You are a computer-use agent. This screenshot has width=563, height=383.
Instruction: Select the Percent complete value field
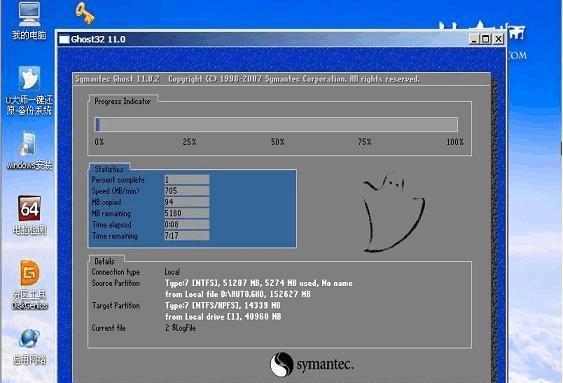click(186, 179)
